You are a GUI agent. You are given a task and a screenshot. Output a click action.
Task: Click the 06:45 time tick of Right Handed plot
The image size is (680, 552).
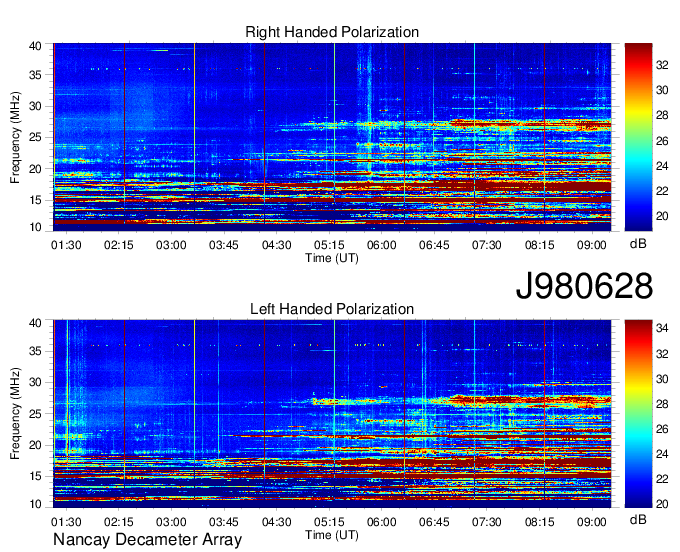point(434,245)
